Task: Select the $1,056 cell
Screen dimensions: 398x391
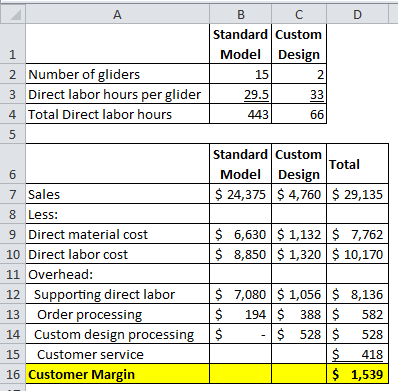Action: click(299, 294)
